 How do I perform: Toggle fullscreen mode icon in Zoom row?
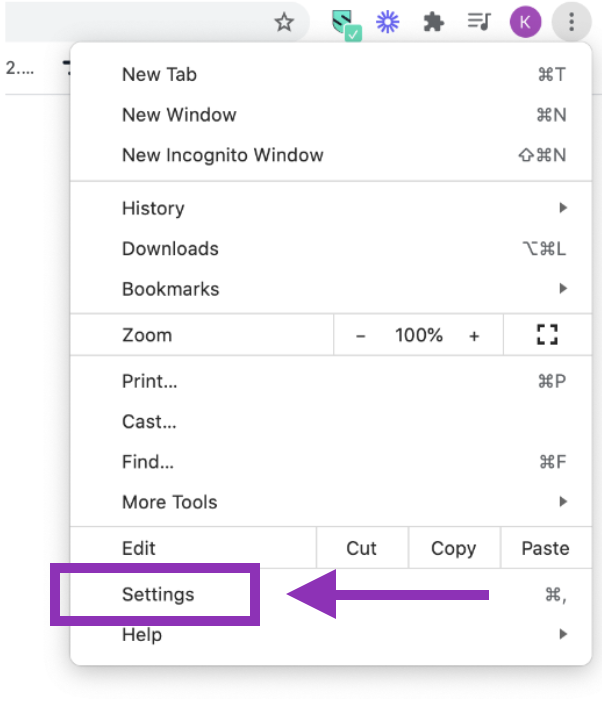click(x=547, y=336)
